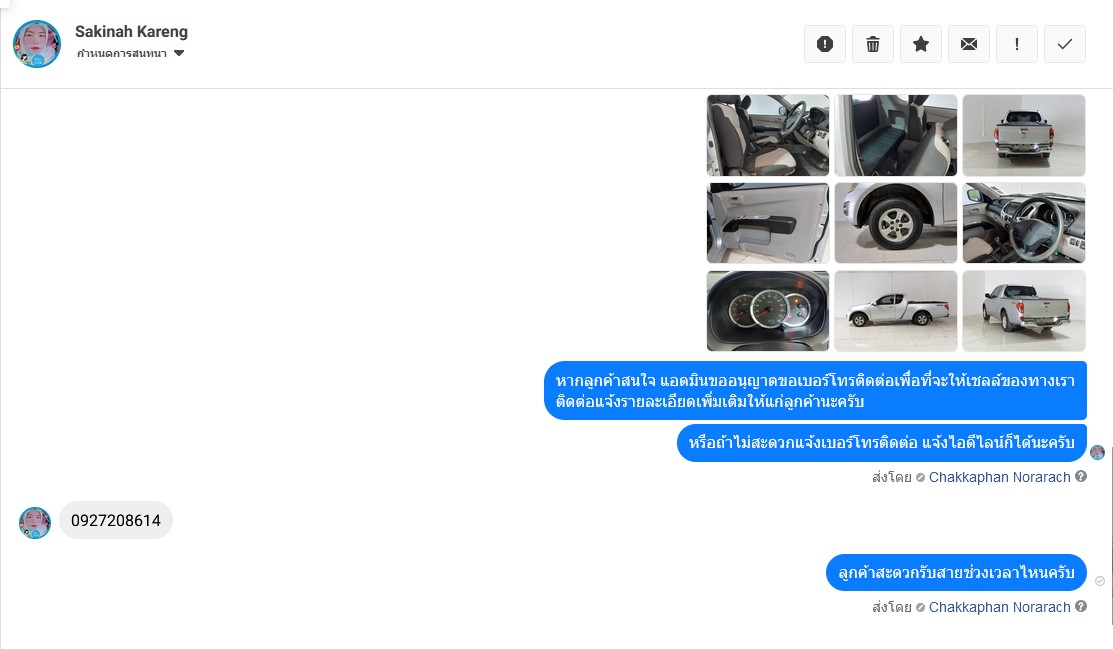Star this conversation as follow-up

(x=921, y=44)
